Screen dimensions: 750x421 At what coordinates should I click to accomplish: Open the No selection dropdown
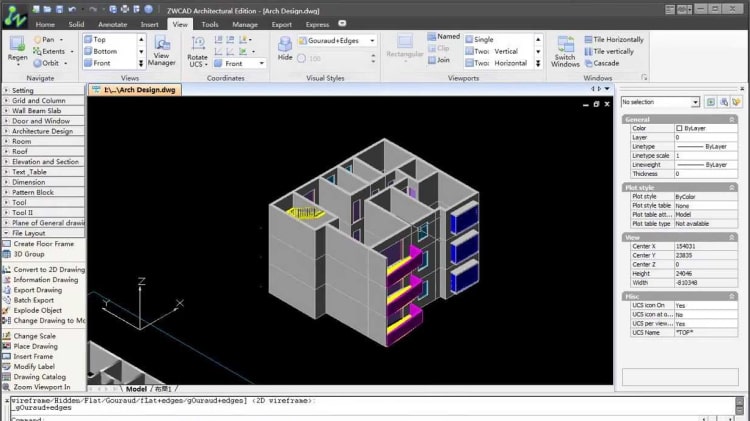(x=696, y=102)
